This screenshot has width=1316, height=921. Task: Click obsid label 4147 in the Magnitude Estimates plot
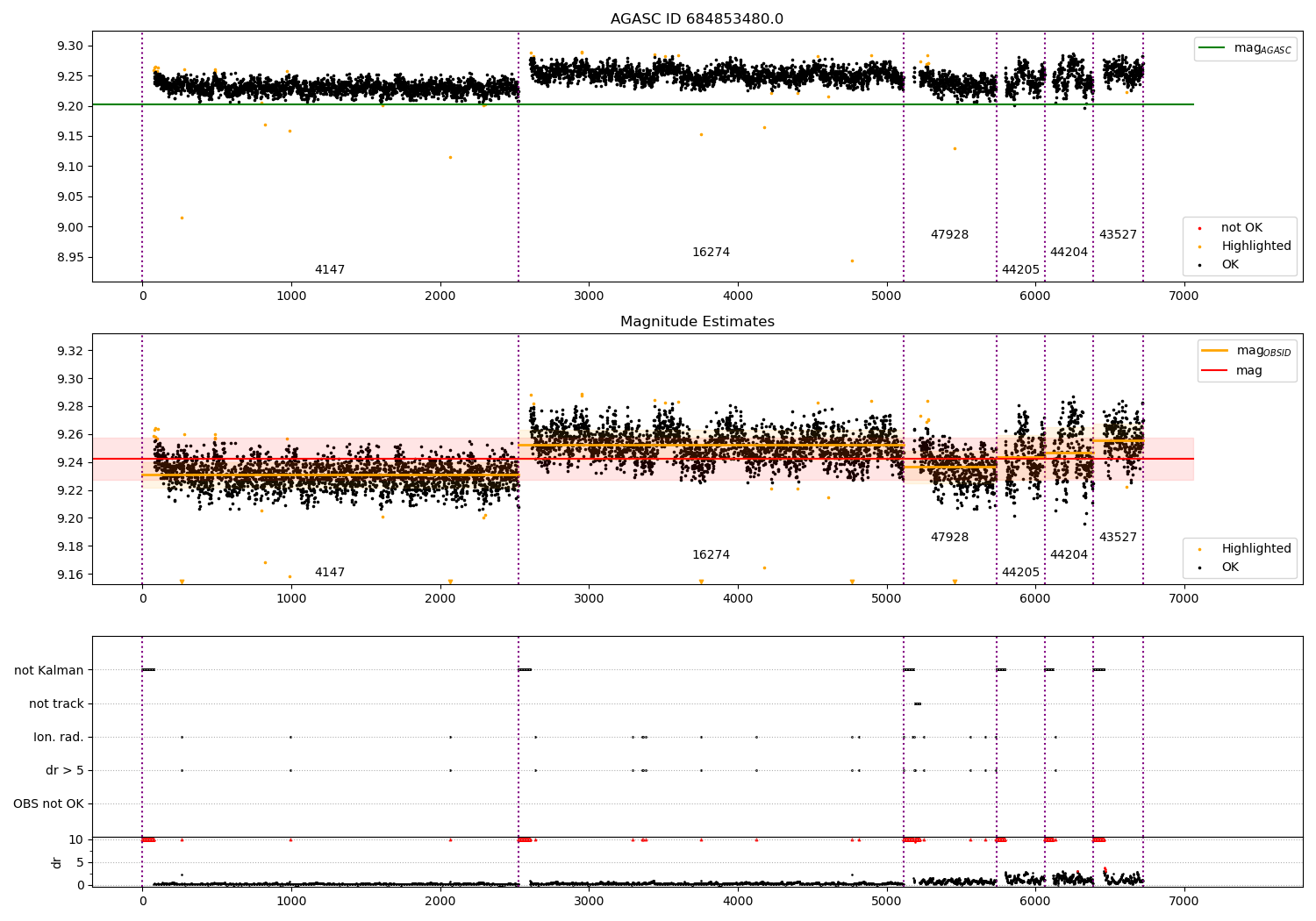[330, 573]
